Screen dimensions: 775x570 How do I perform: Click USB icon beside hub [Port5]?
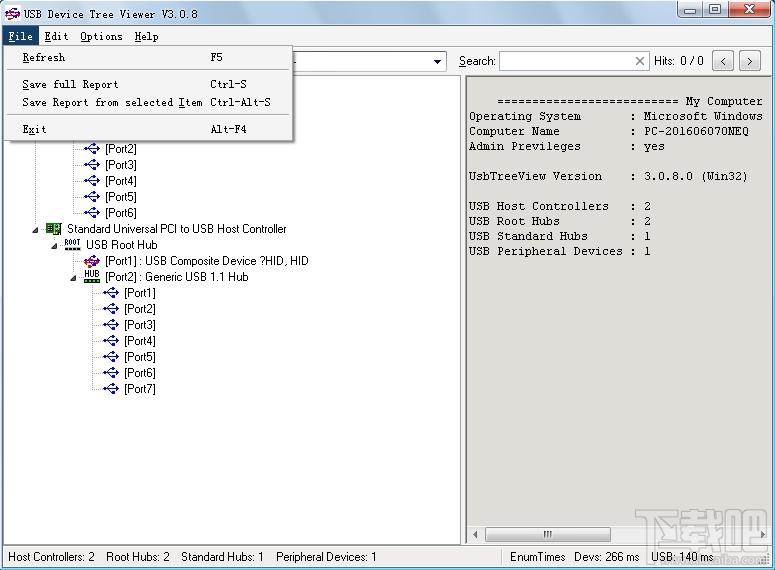click(x=111, y=356)
